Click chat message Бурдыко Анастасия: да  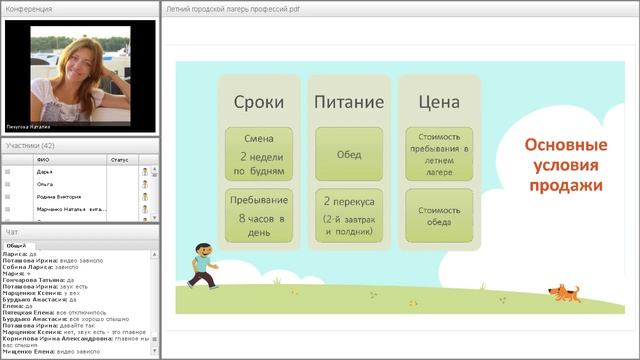(x=39, y=300)
